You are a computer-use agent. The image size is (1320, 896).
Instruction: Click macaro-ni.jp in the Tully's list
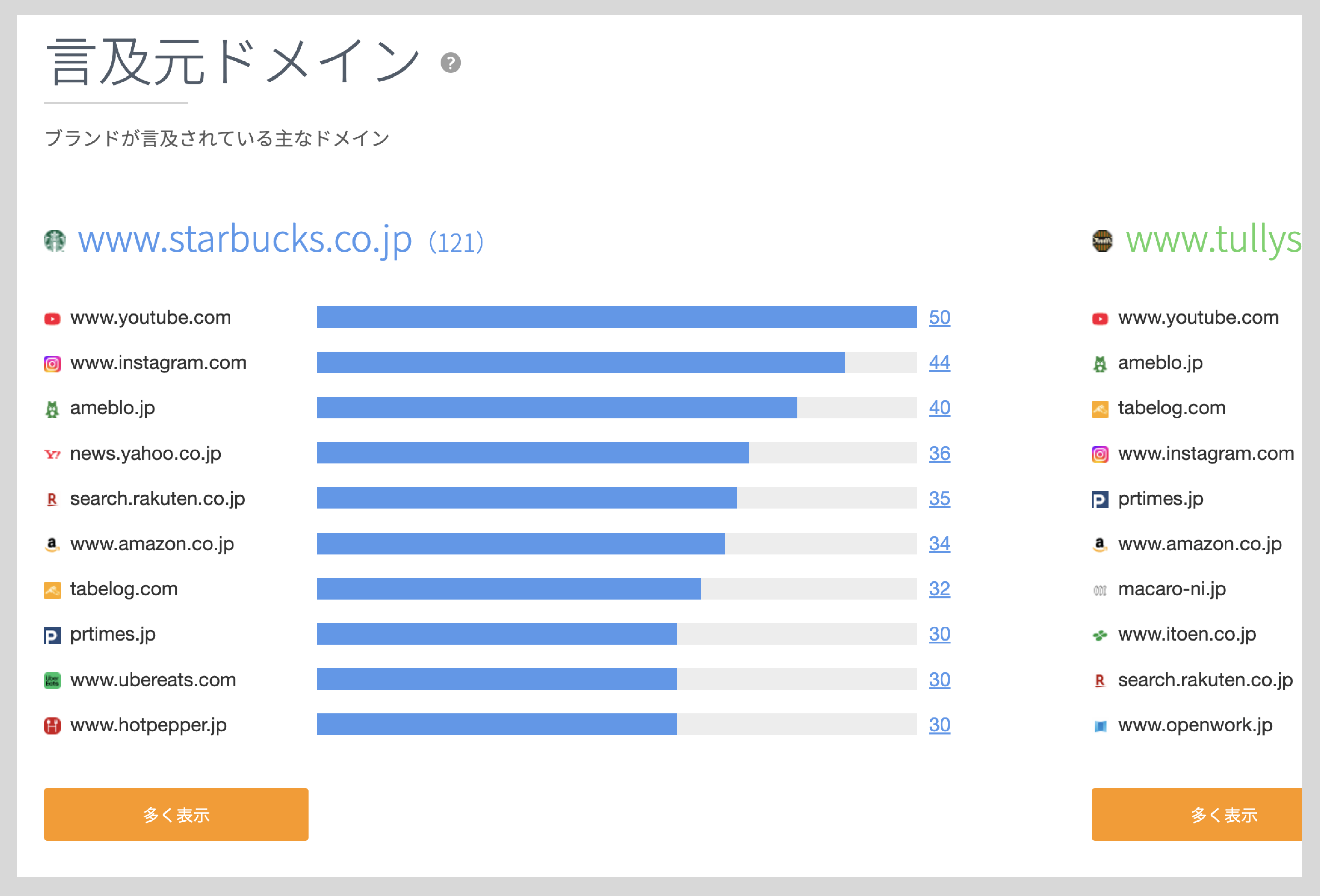(1172, 589)
